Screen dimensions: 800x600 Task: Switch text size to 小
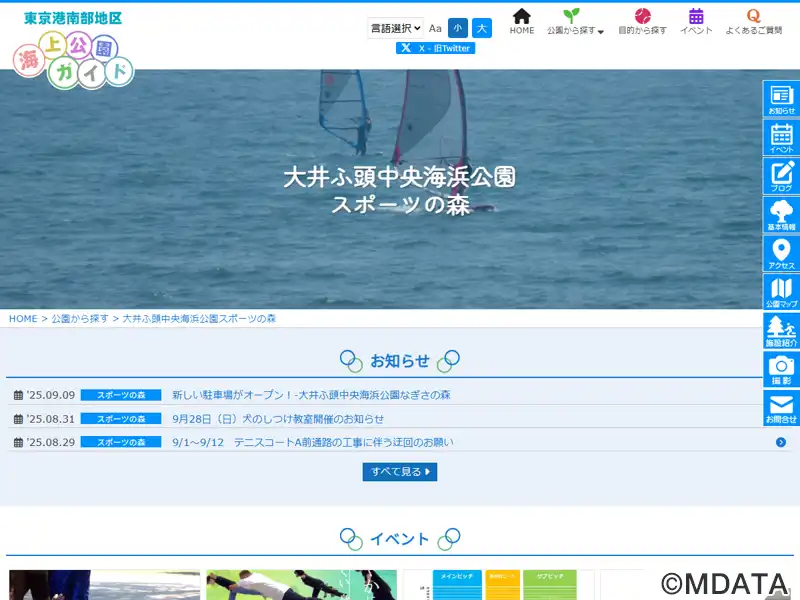tap(458, 28)
